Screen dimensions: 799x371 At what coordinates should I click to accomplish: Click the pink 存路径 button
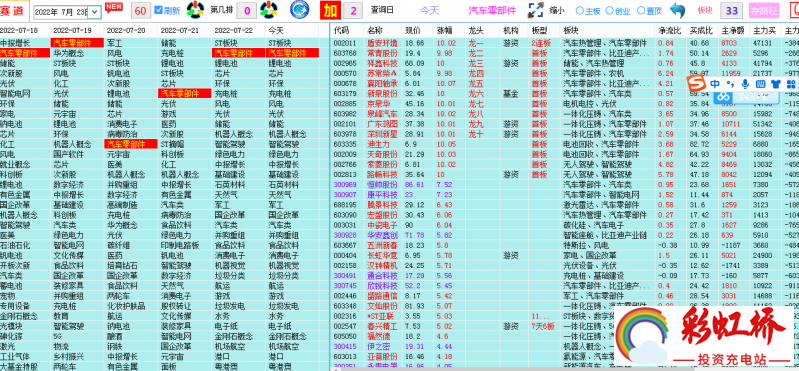pyautogui.click(x=764, y=10)
